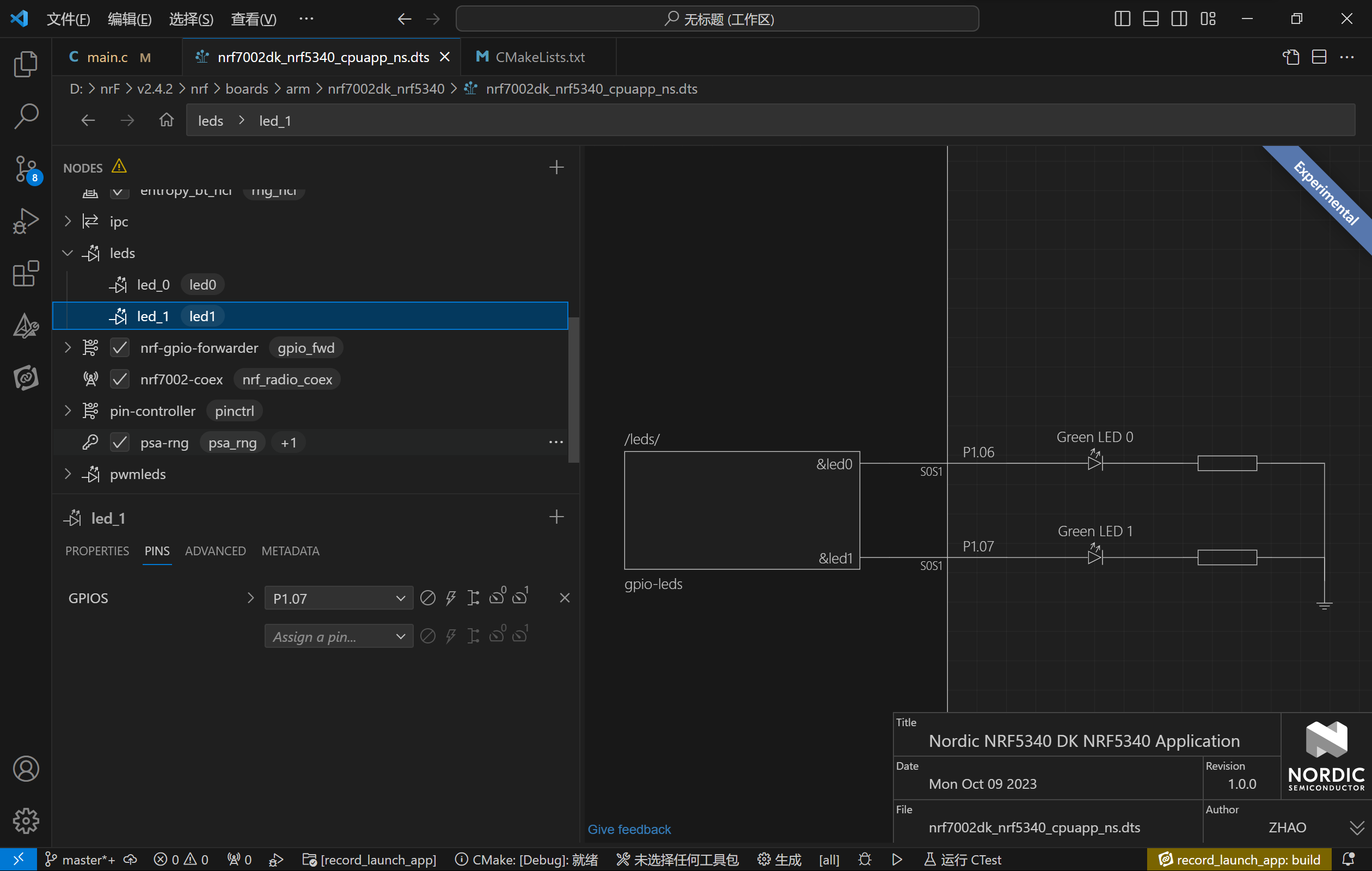Open remote window button in status bar
The image size is (1372, 871).
tap(18, 859)
